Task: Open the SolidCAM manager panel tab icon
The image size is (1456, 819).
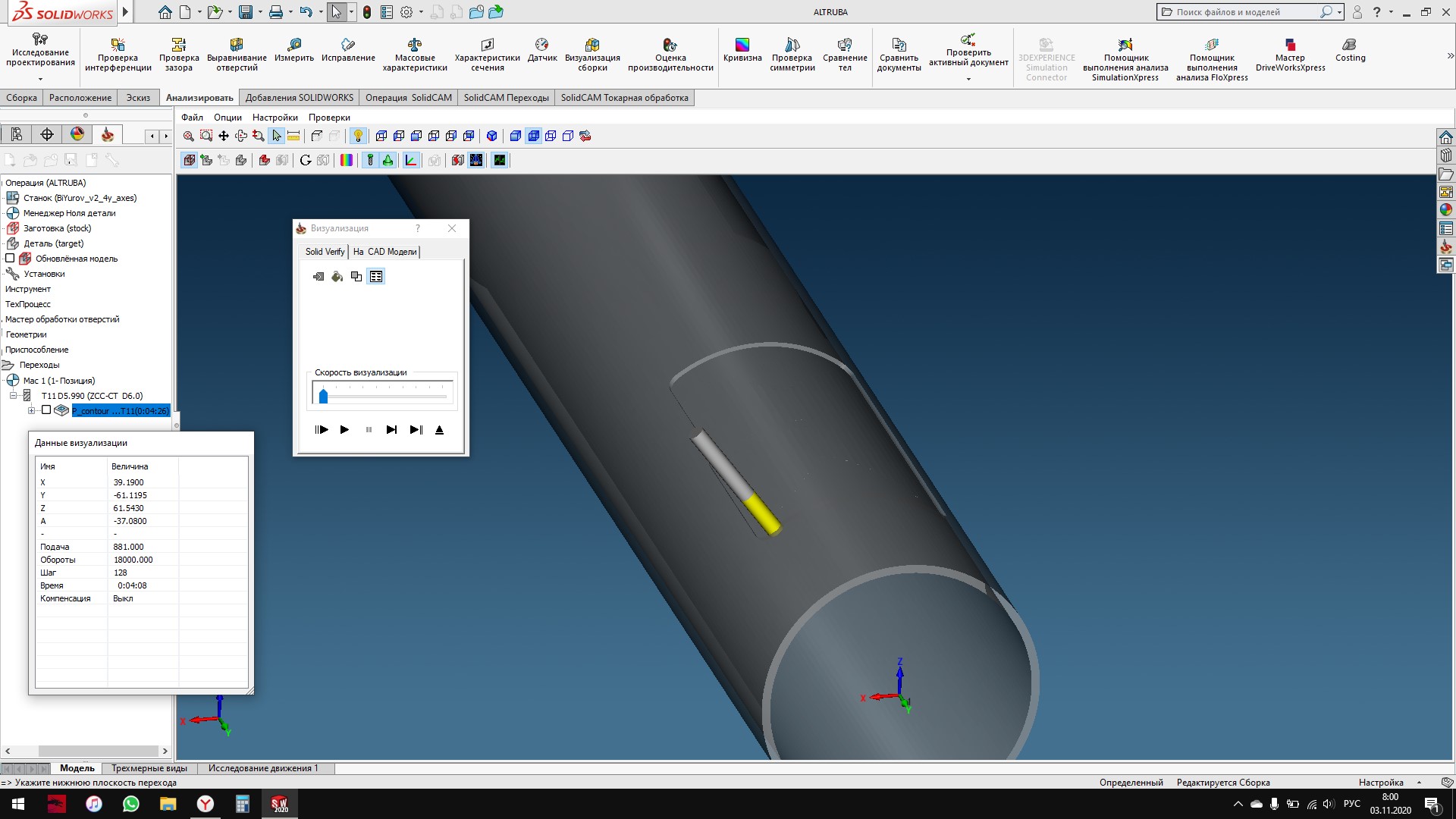Action: coord(108,134)
